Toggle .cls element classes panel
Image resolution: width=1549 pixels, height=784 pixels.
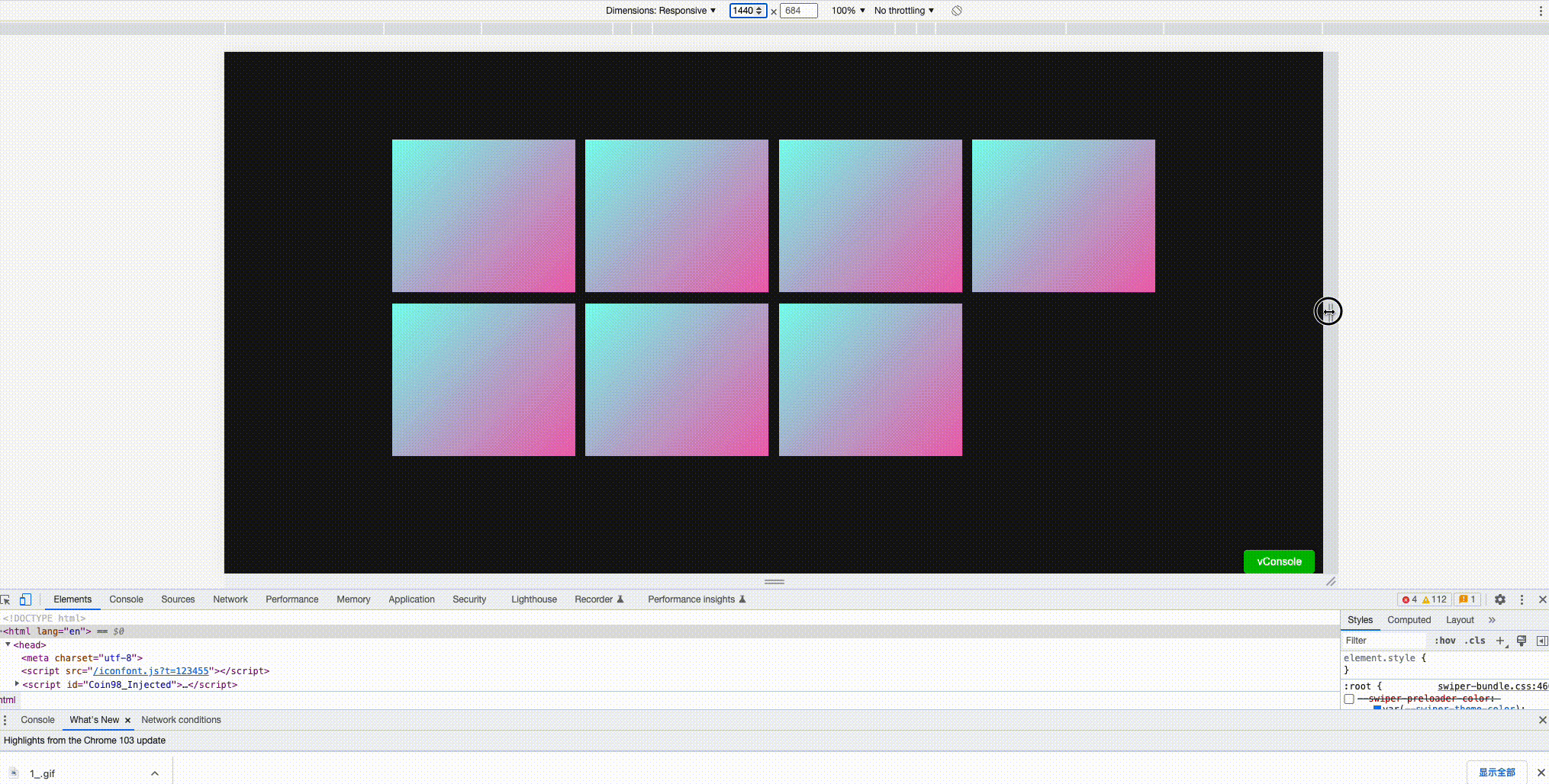click(x=1475, y=641)
